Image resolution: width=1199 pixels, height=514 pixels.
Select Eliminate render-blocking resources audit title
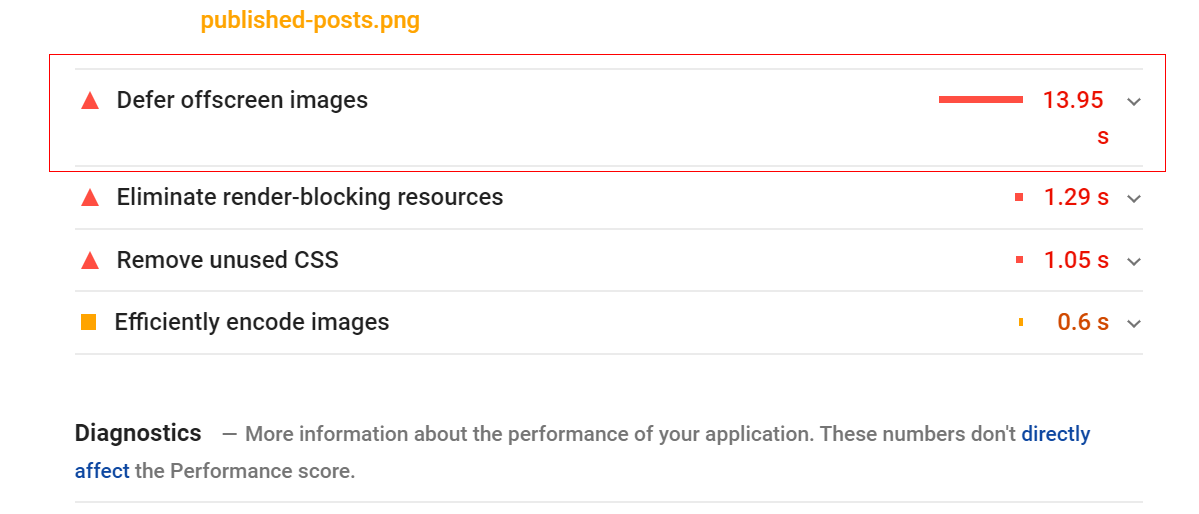click(310, 197)
